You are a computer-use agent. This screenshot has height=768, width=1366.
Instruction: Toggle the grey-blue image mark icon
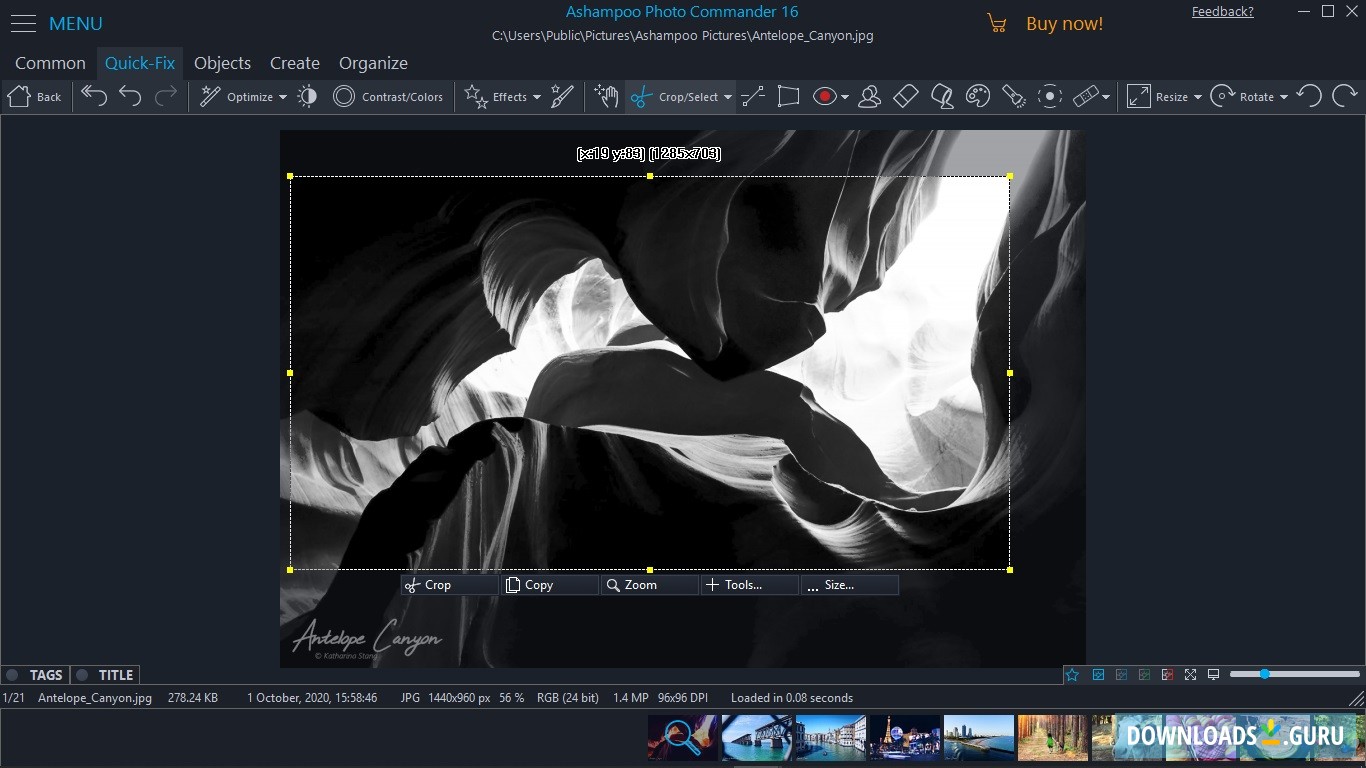click(1121, 675)
